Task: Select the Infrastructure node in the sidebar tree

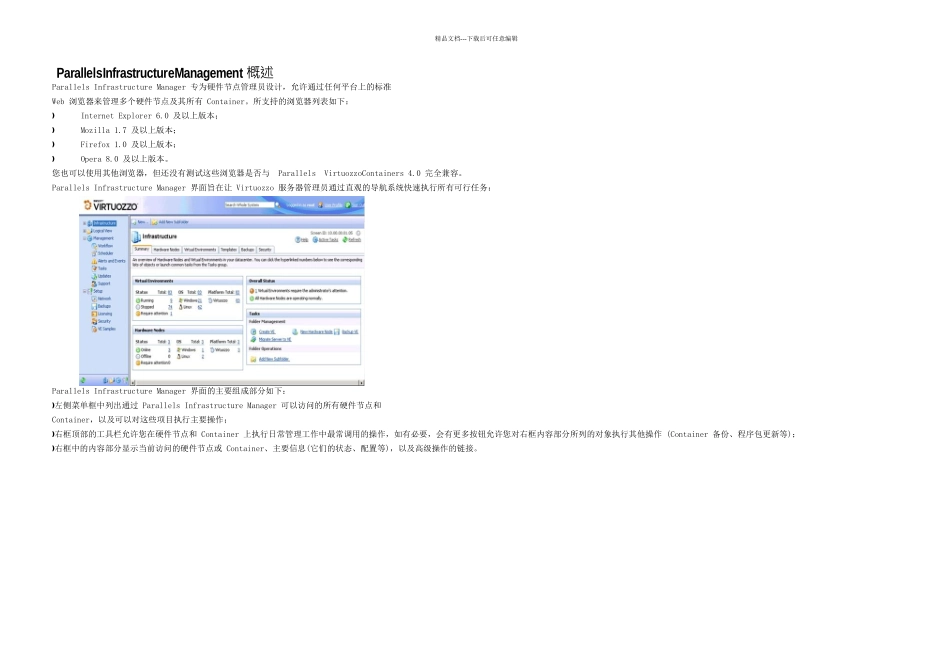Action: pos(105,223)
